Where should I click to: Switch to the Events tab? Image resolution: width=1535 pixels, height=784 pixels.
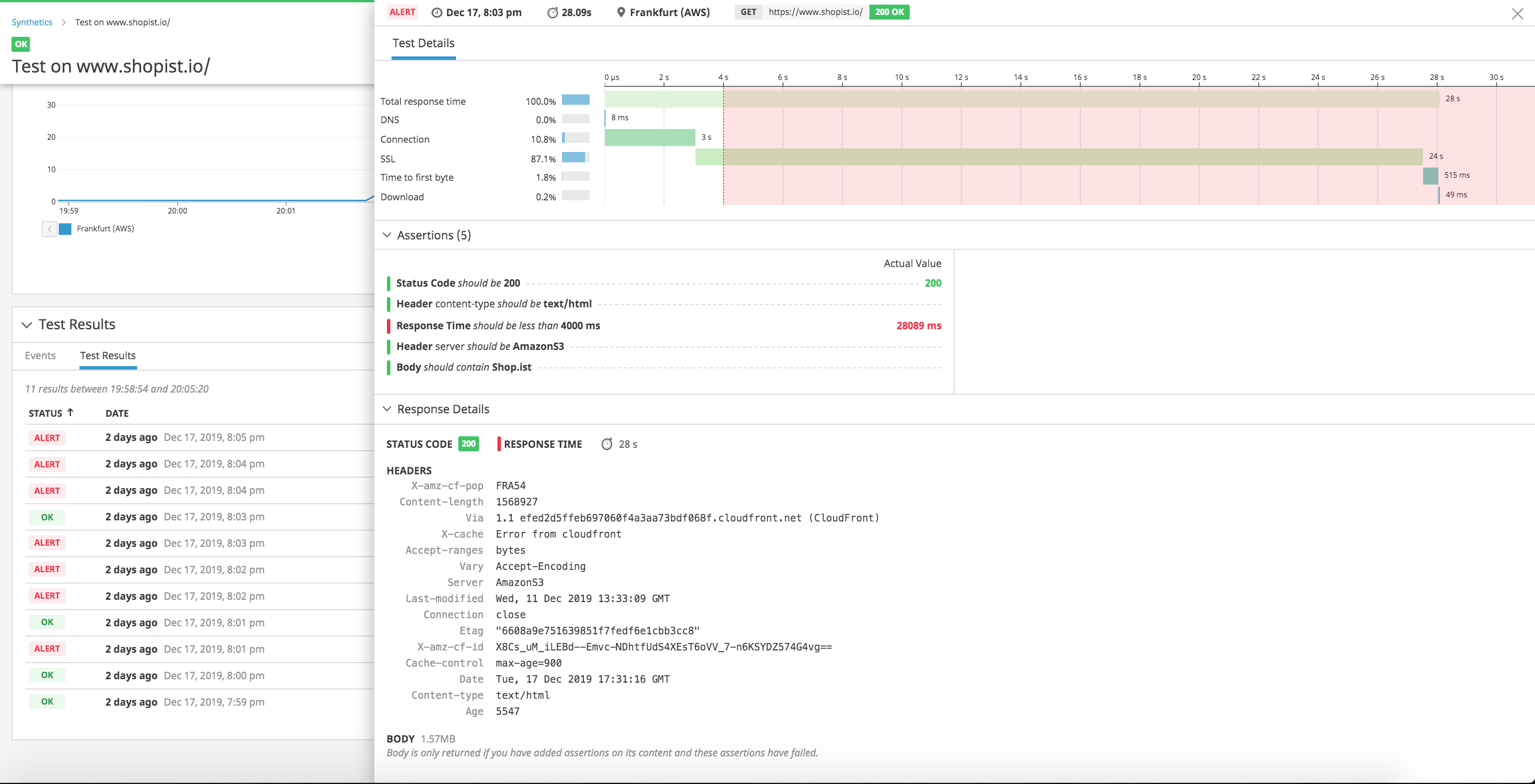click(40, 355)
